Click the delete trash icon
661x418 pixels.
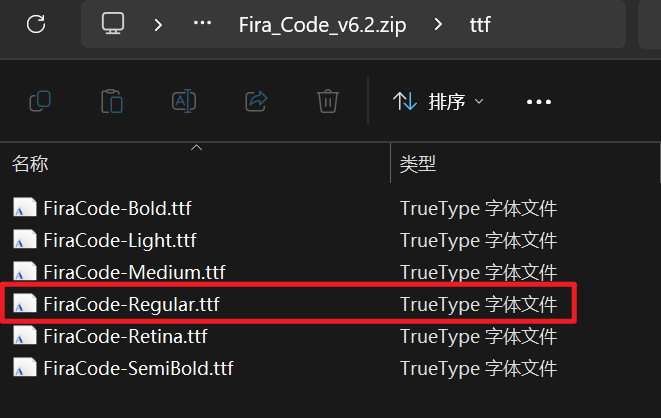[328, 101]
